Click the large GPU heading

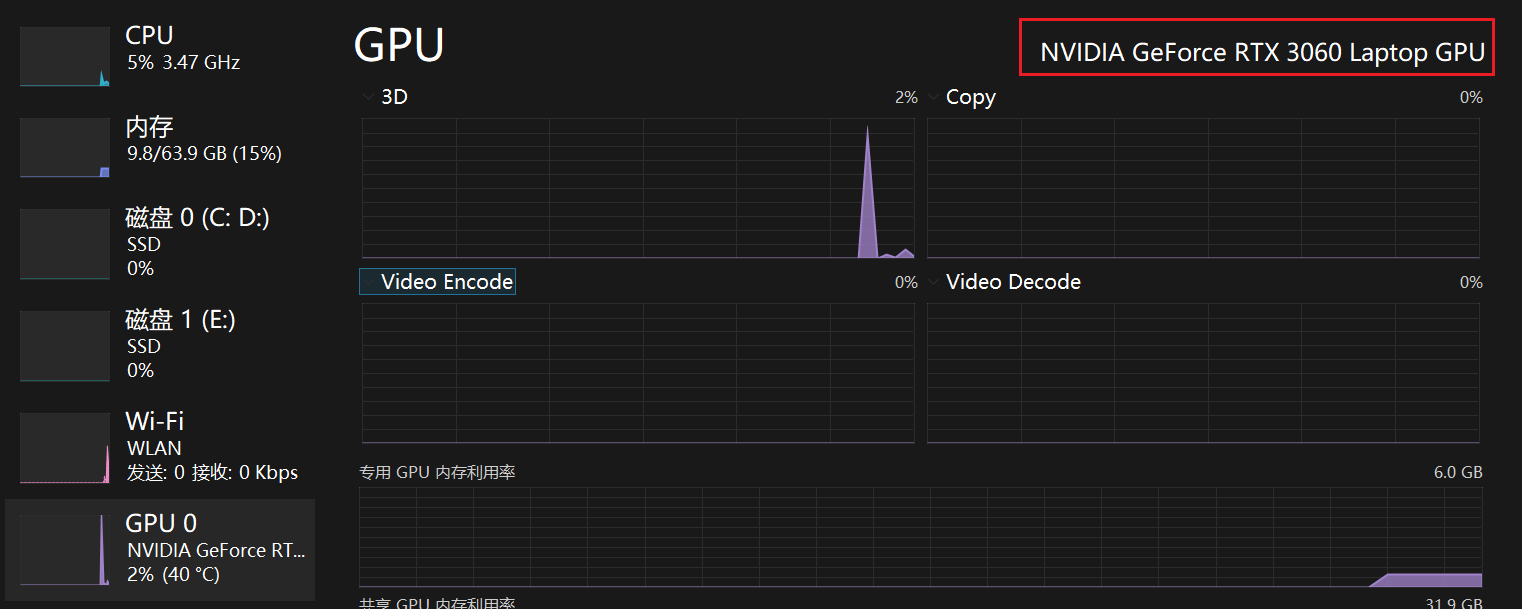coord(399,45)
